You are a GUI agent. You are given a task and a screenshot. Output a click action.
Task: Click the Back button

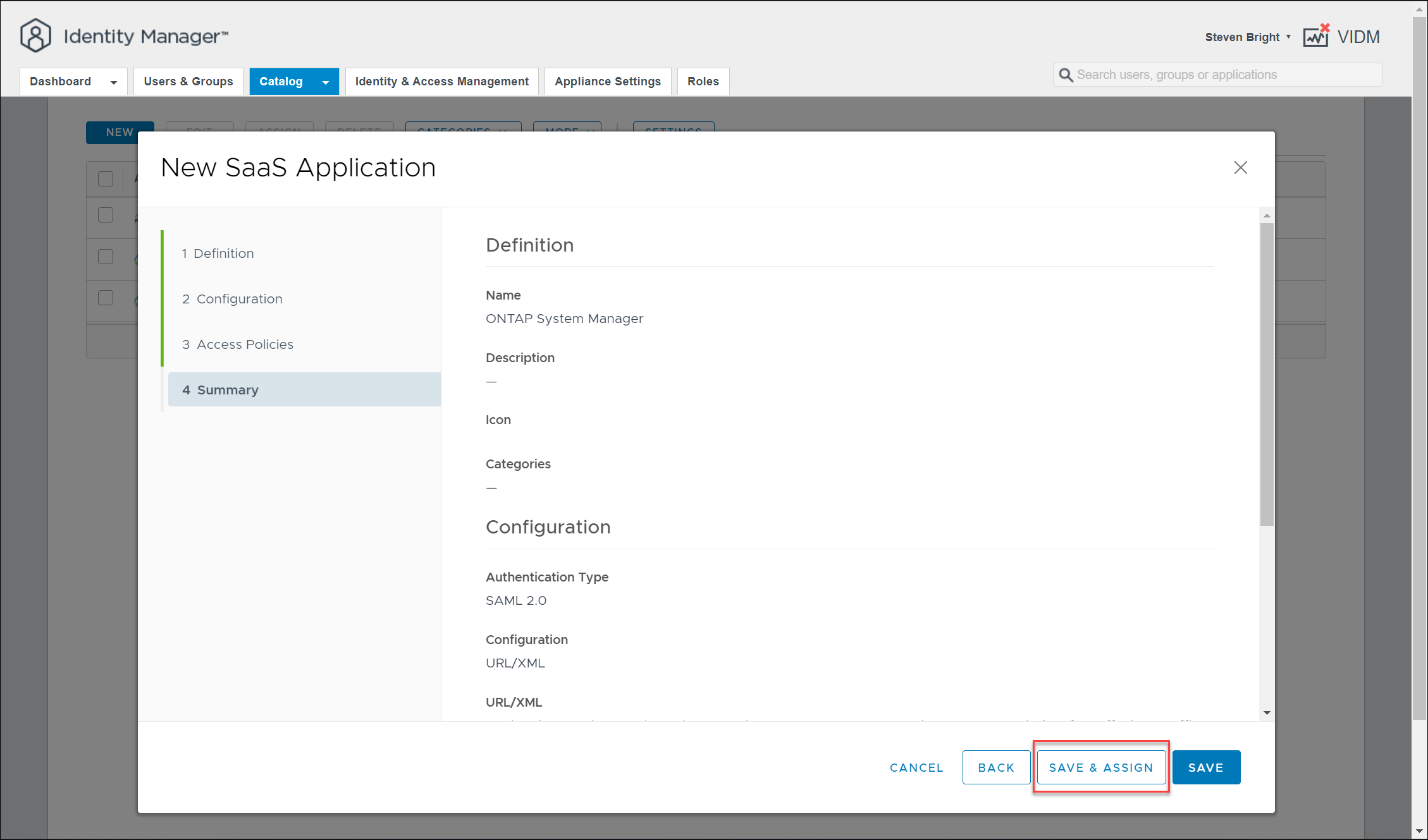click(995, 767)
